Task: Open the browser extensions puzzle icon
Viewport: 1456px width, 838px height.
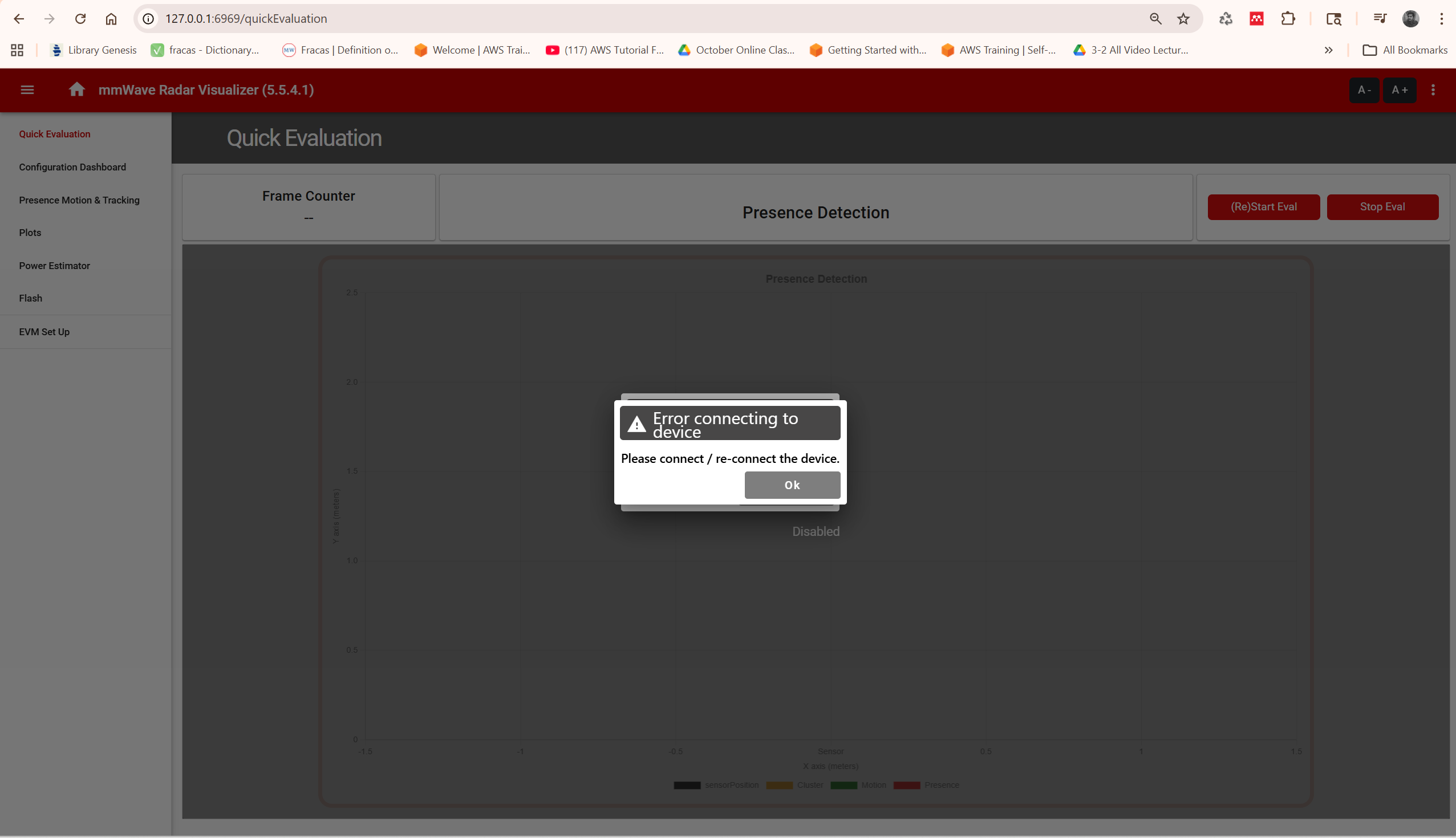Action: pyautogui.click(x=1288, y=18)
